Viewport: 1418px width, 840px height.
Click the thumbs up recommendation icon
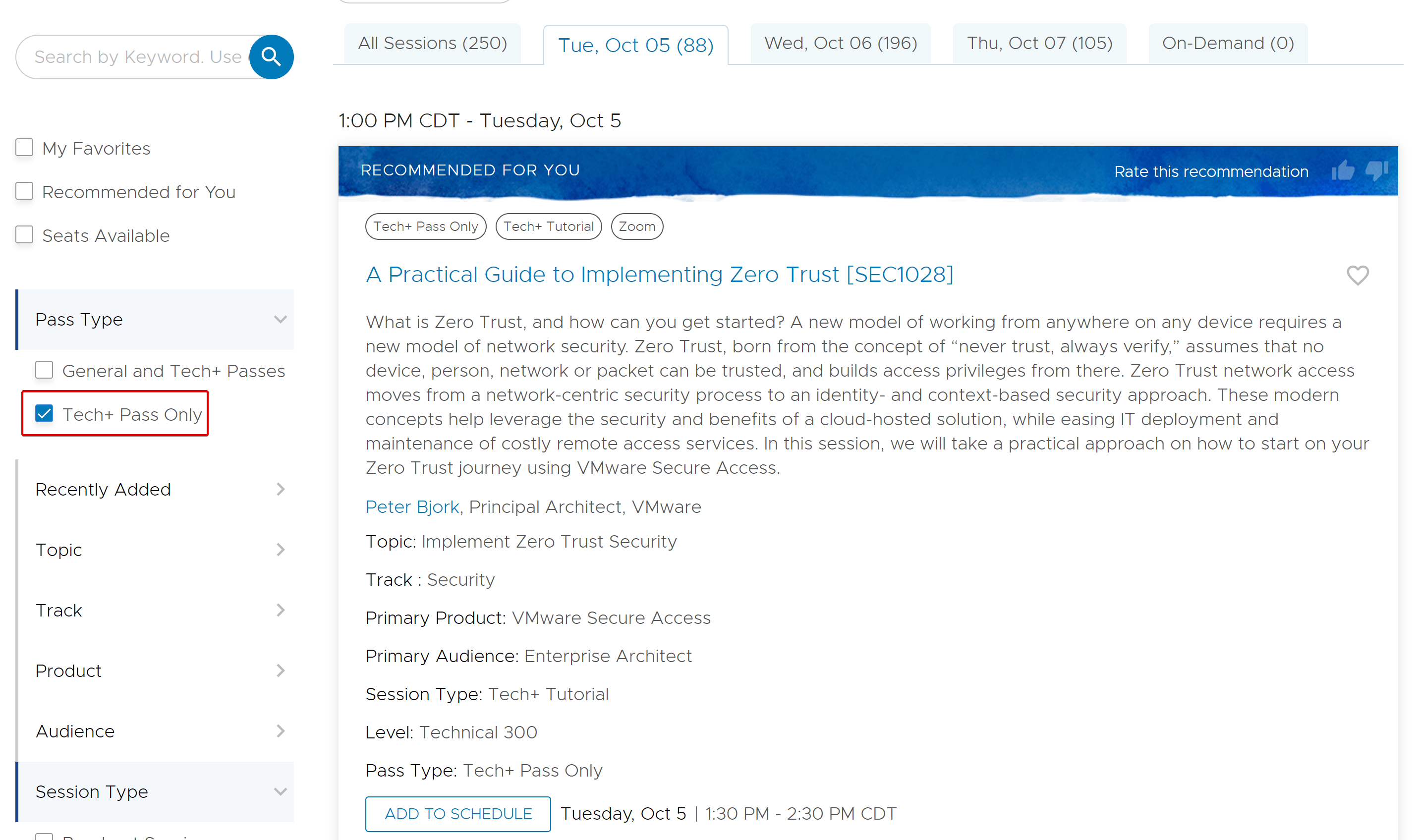click(1342, 171)
